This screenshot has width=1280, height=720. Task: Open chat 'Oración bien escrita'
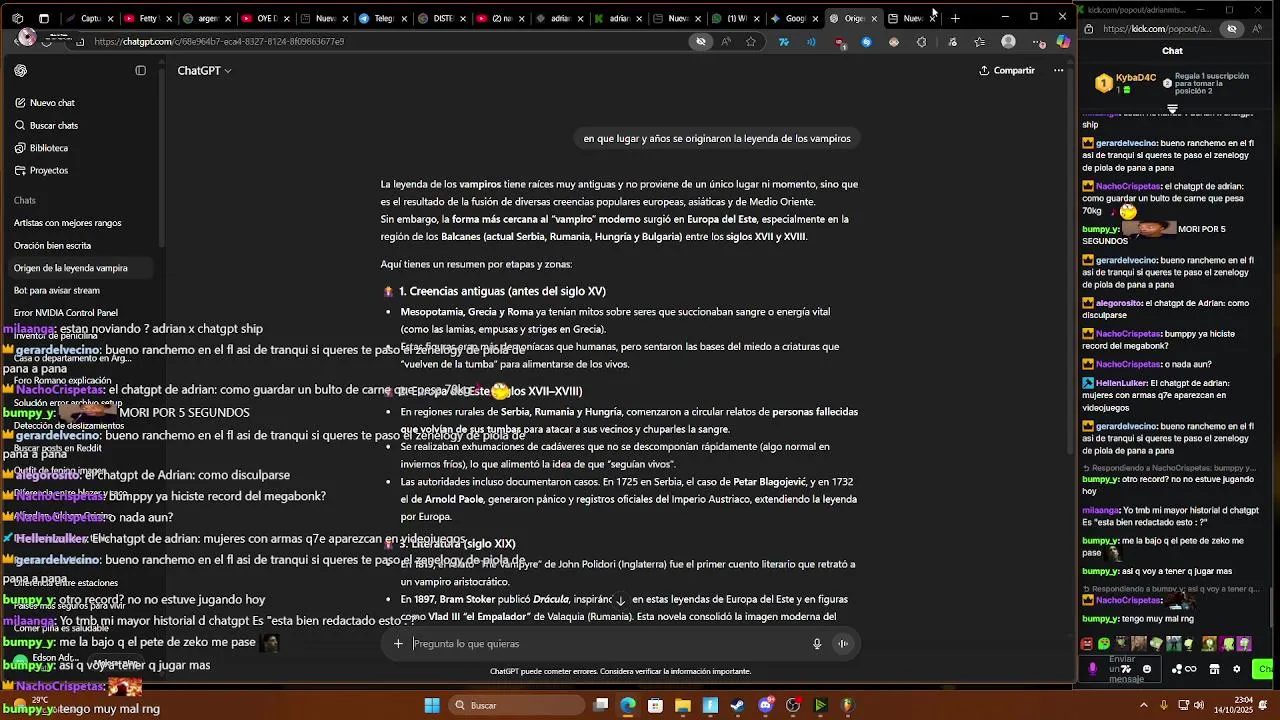[x=52, y=246]
